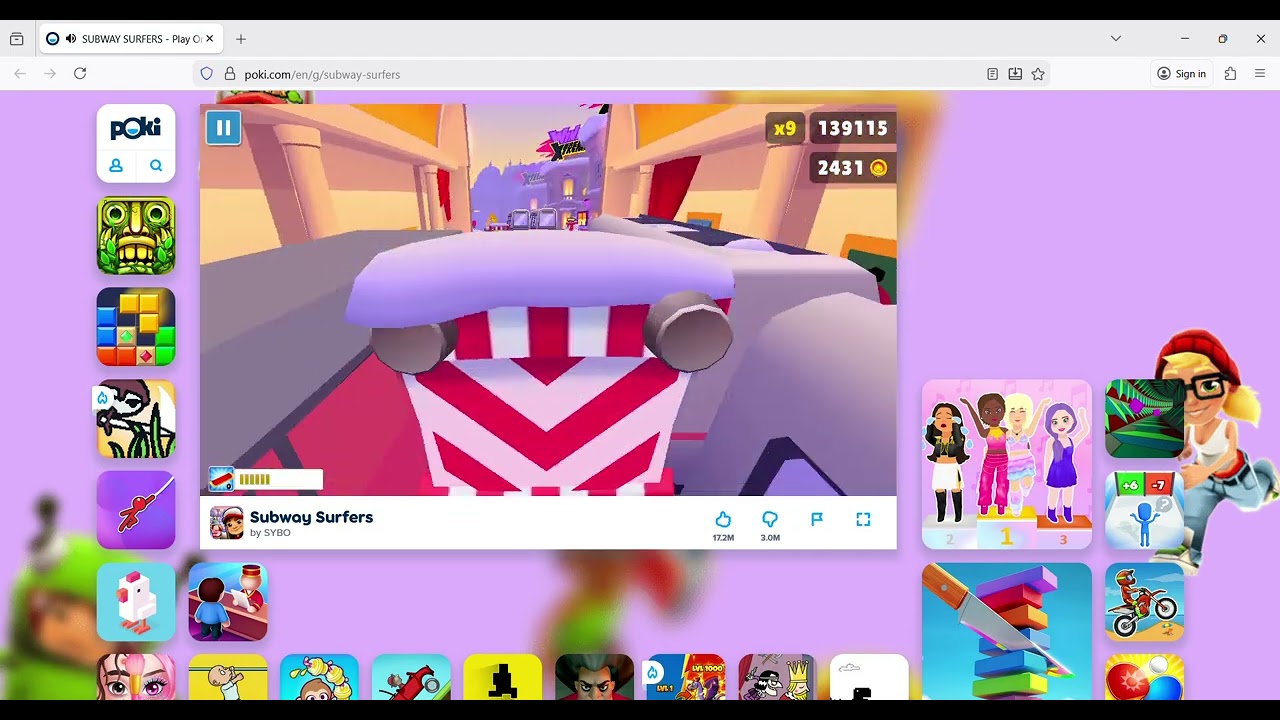Viewport: 1280px width, 720px height.
Task: Bookmark this page with the star
Action: click(1038, 74)
